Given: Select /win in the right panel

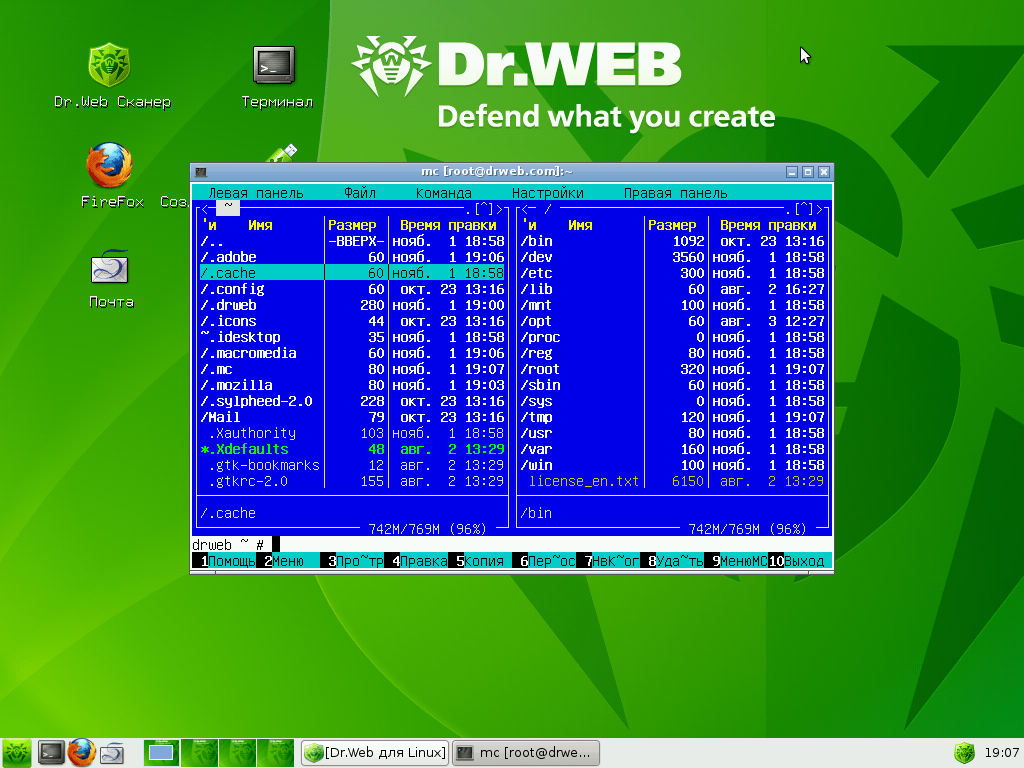Looking at the screenshot, I should tap(672, 465).
